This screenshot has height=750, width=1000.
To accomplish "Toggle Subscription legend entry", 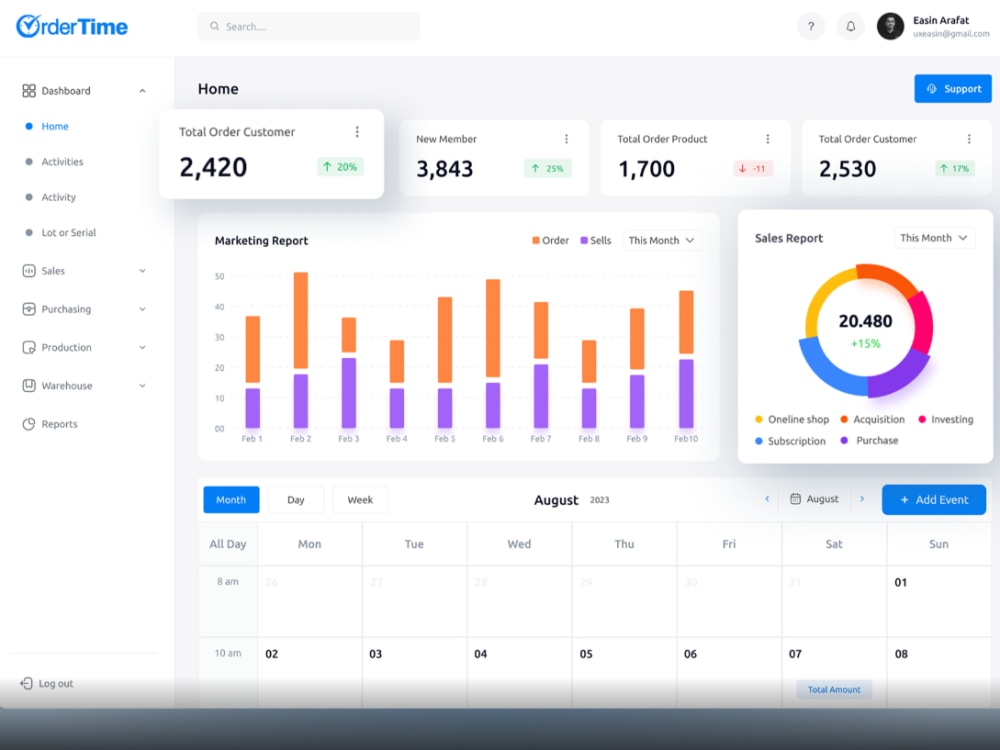I will tap(790, 441).
